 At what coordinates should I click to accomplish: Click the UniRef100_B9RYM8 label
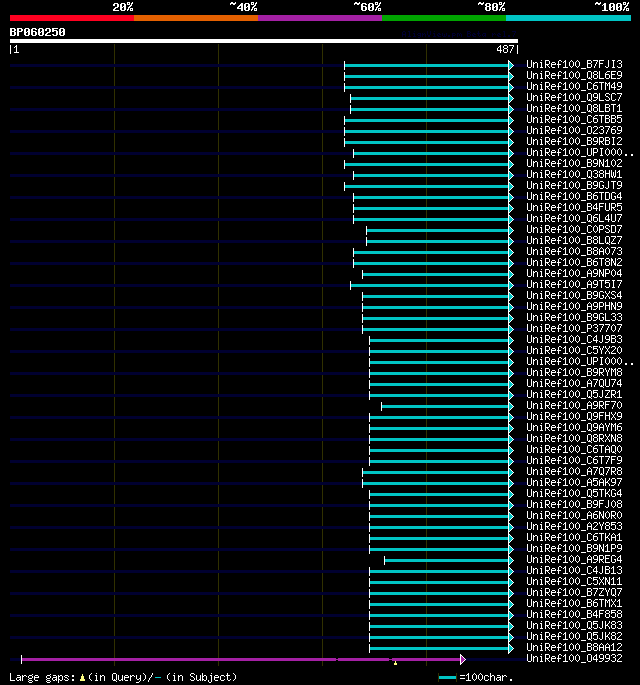[574, 373]
